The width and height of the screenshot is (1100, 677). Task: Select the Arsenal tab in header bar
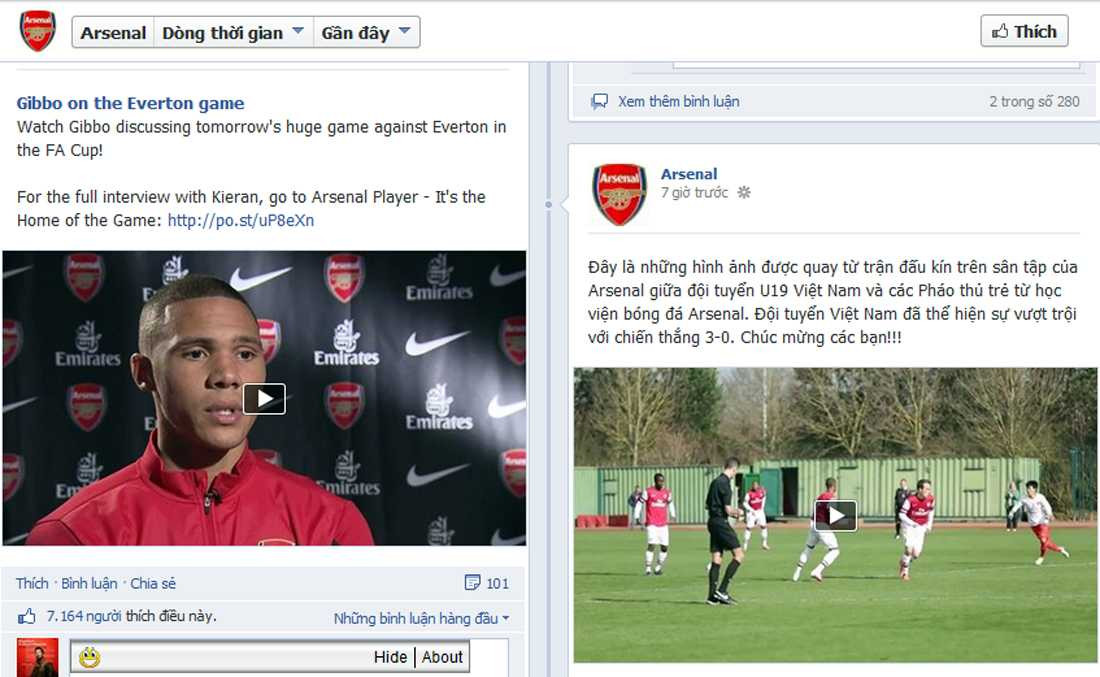pyautogui.click(x=113, y=32)
